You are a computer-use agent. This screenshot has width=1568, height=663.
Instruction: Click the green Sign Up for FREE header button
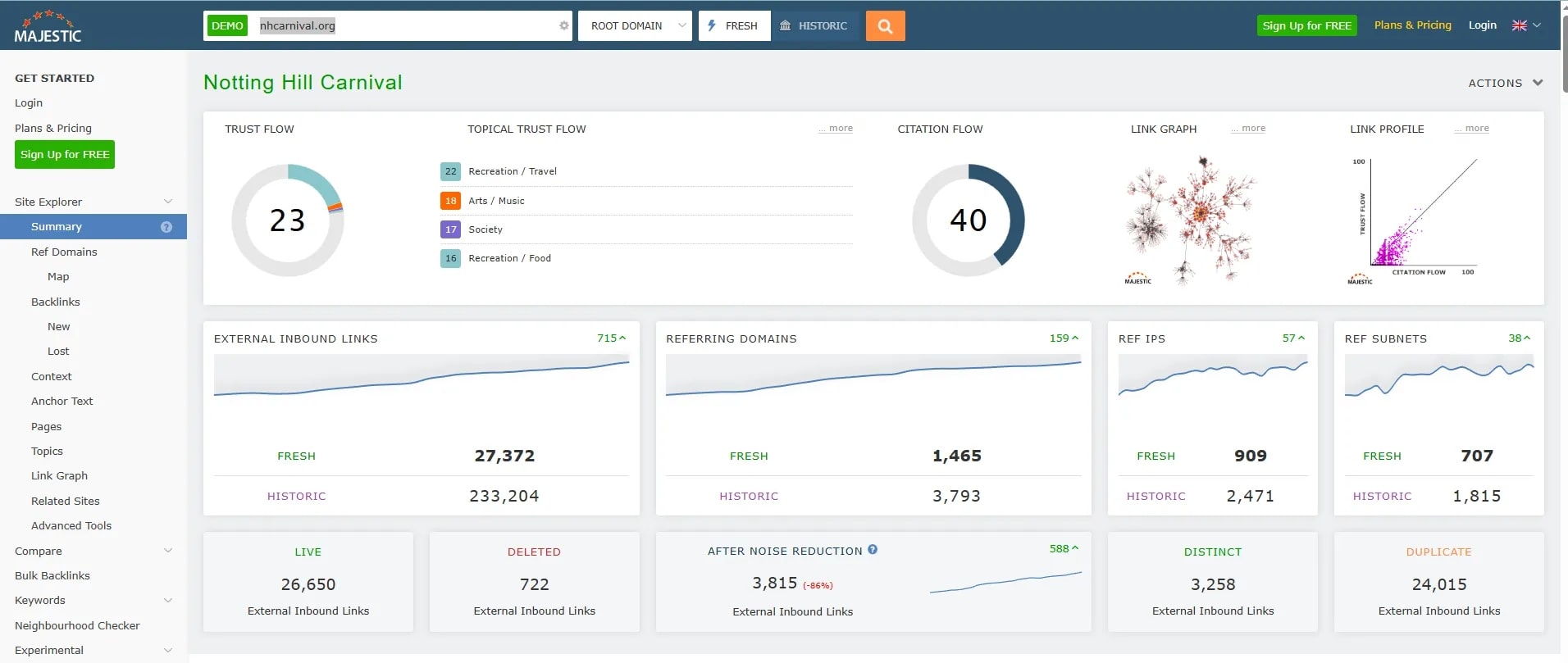pyautogui.click(x=1306, y=25)
